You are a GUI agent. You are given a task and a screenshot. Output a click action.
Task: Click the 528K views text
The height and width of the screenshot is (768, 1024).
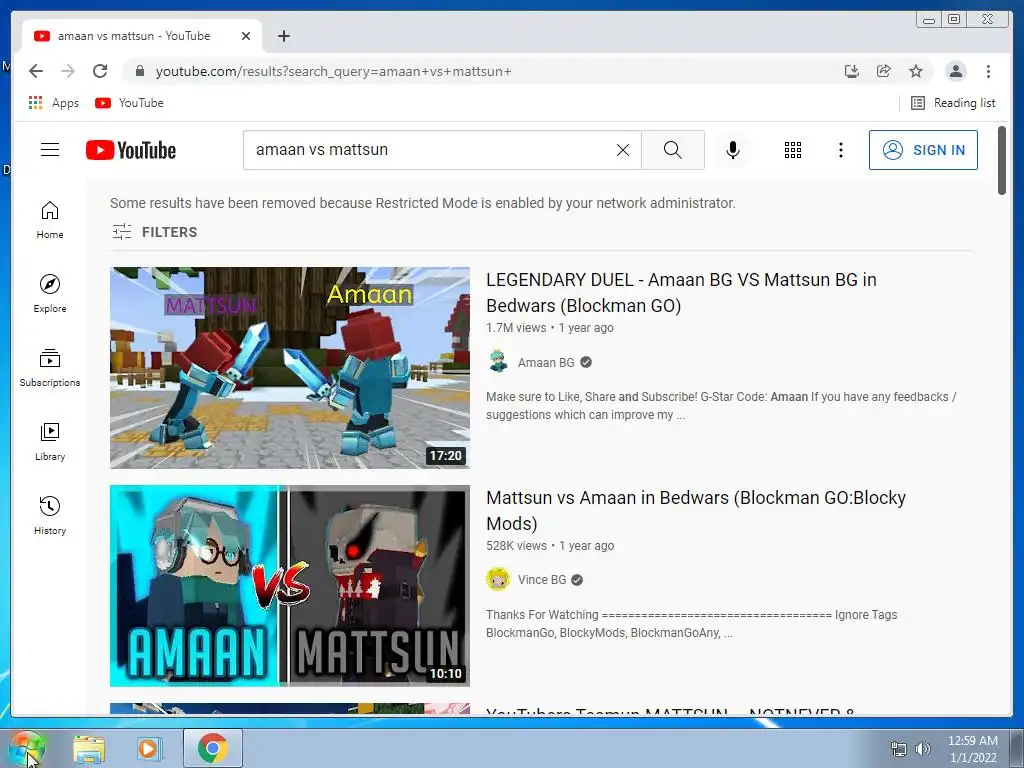click(x=517, y=546)
